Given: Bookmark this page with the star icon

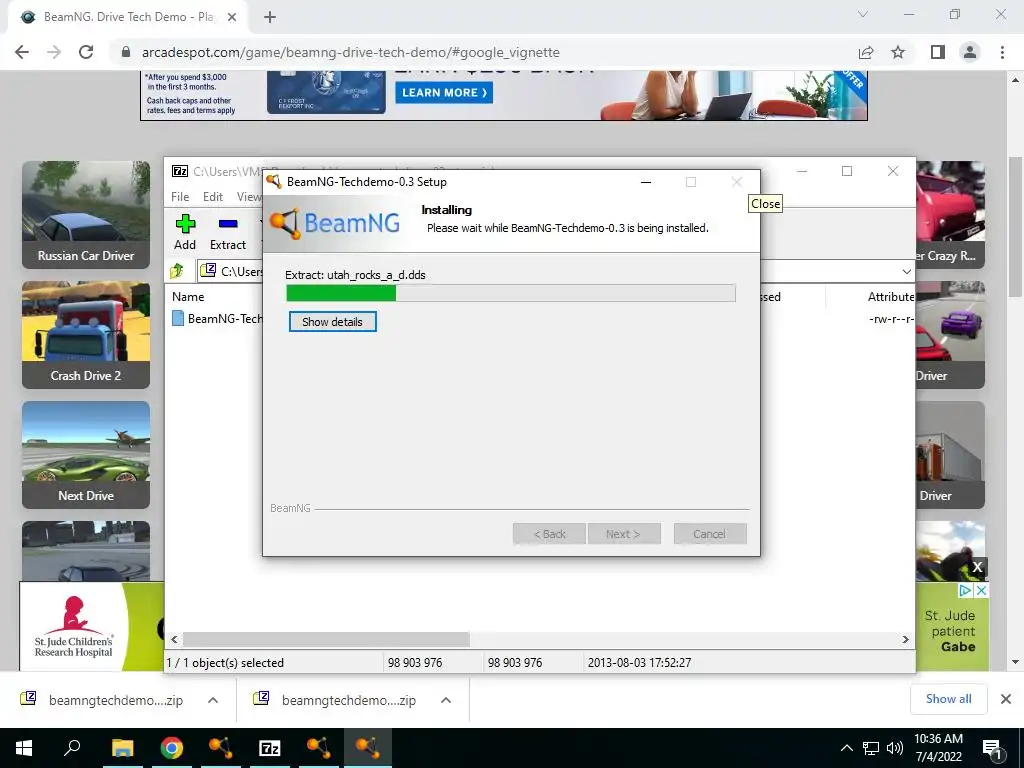Looking at the screenshot, I should [898, 52].
